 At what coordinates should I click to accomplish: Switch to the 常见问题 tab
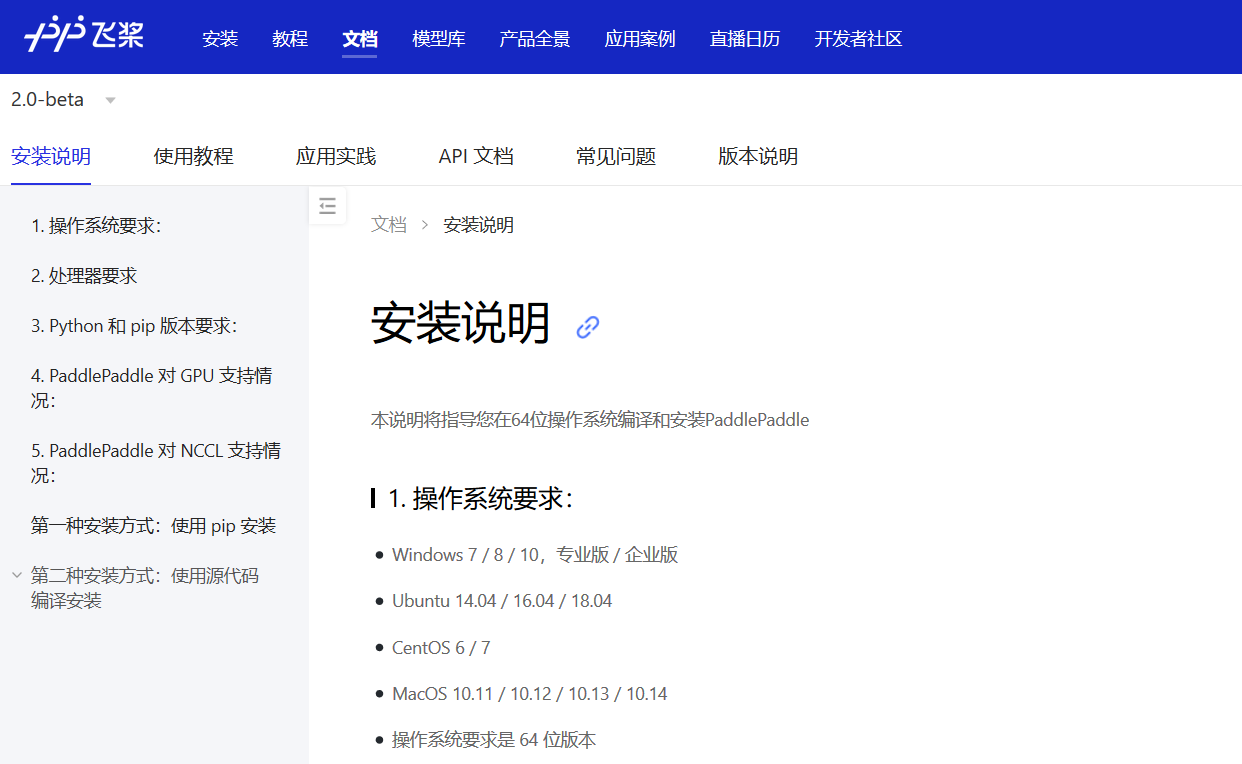tap(616, 156)
